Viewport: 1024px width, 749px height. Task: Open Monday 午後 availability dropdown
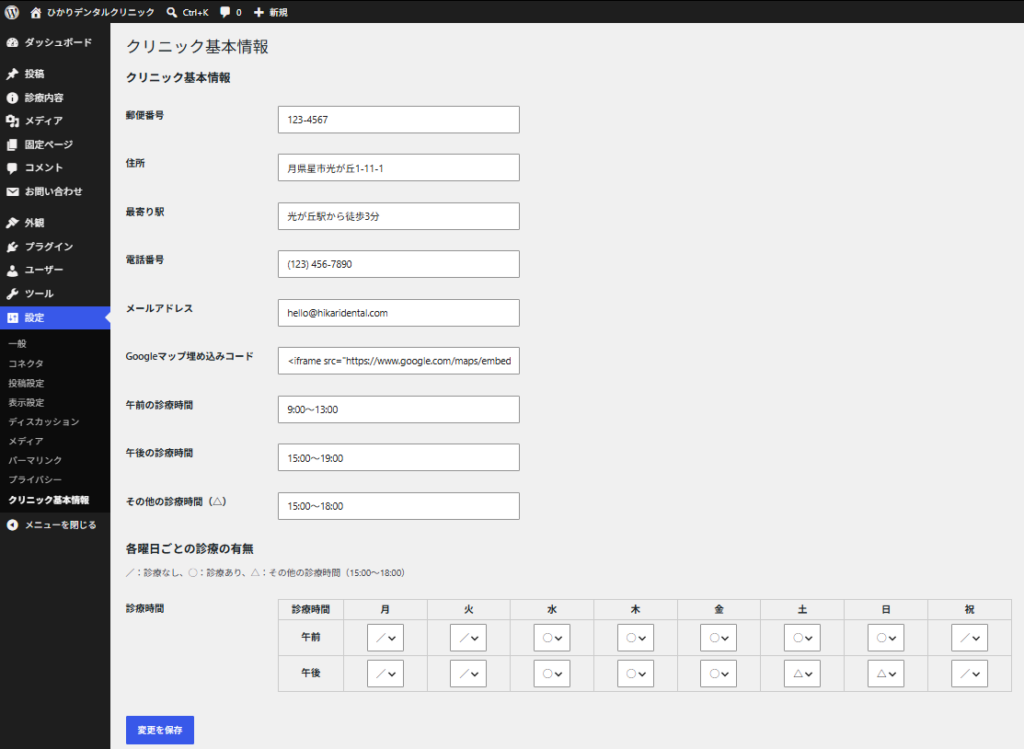point(385,674)
